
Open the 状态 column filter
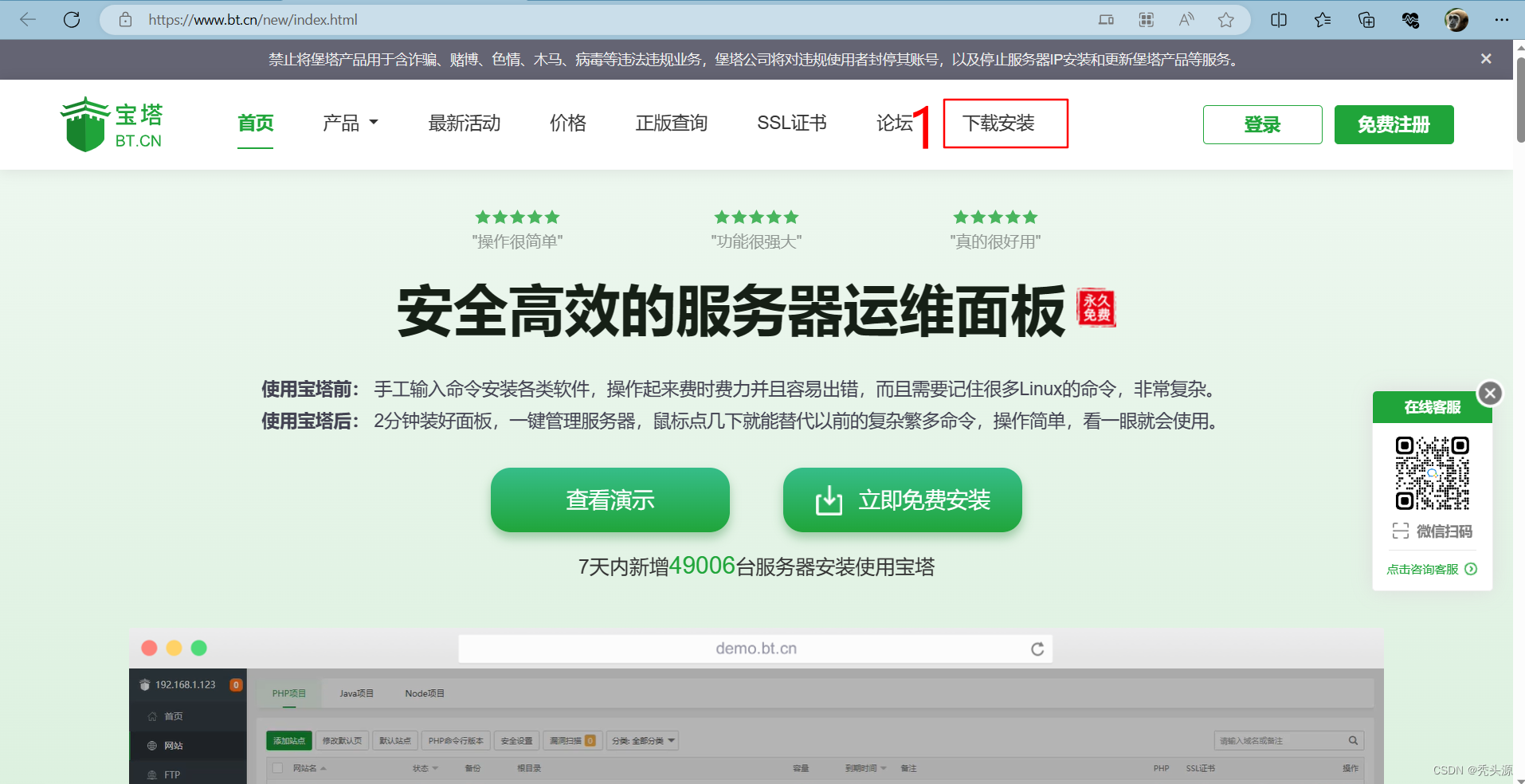tap(425, 768)
